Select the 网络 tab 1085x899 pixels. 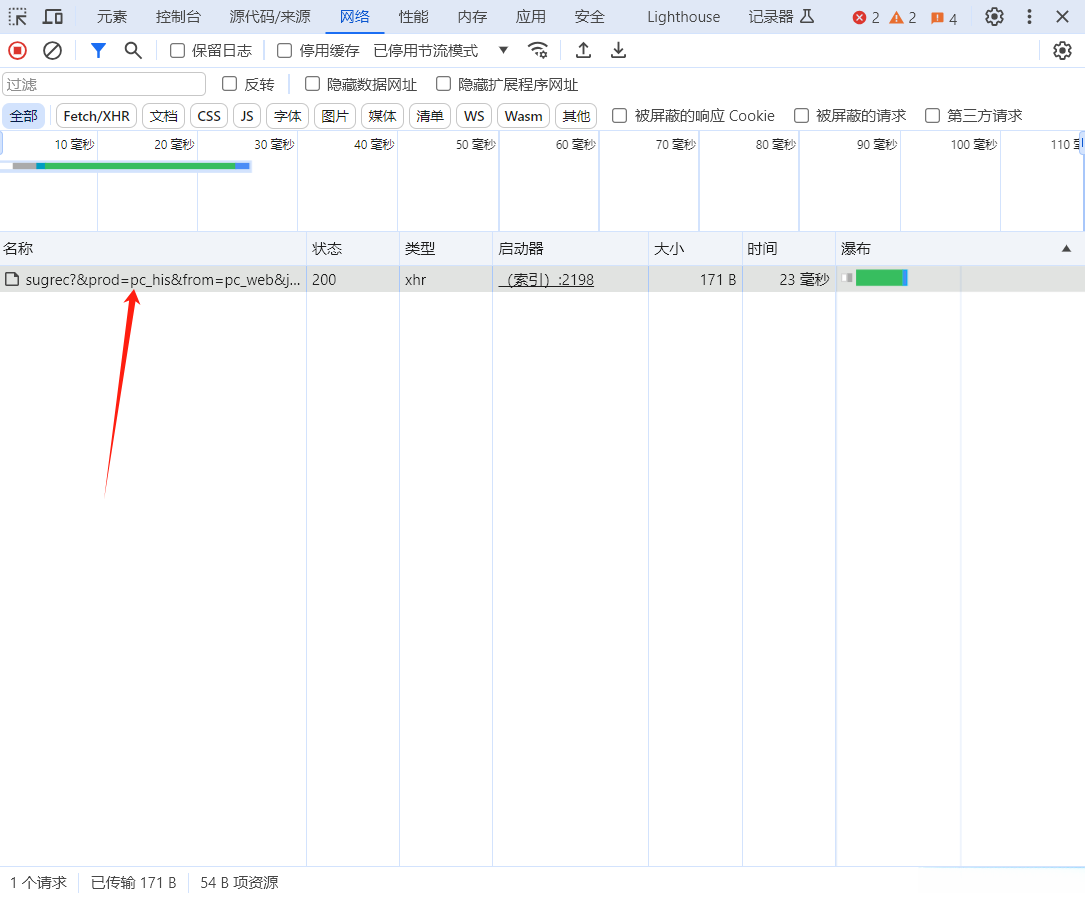[354, 17]
